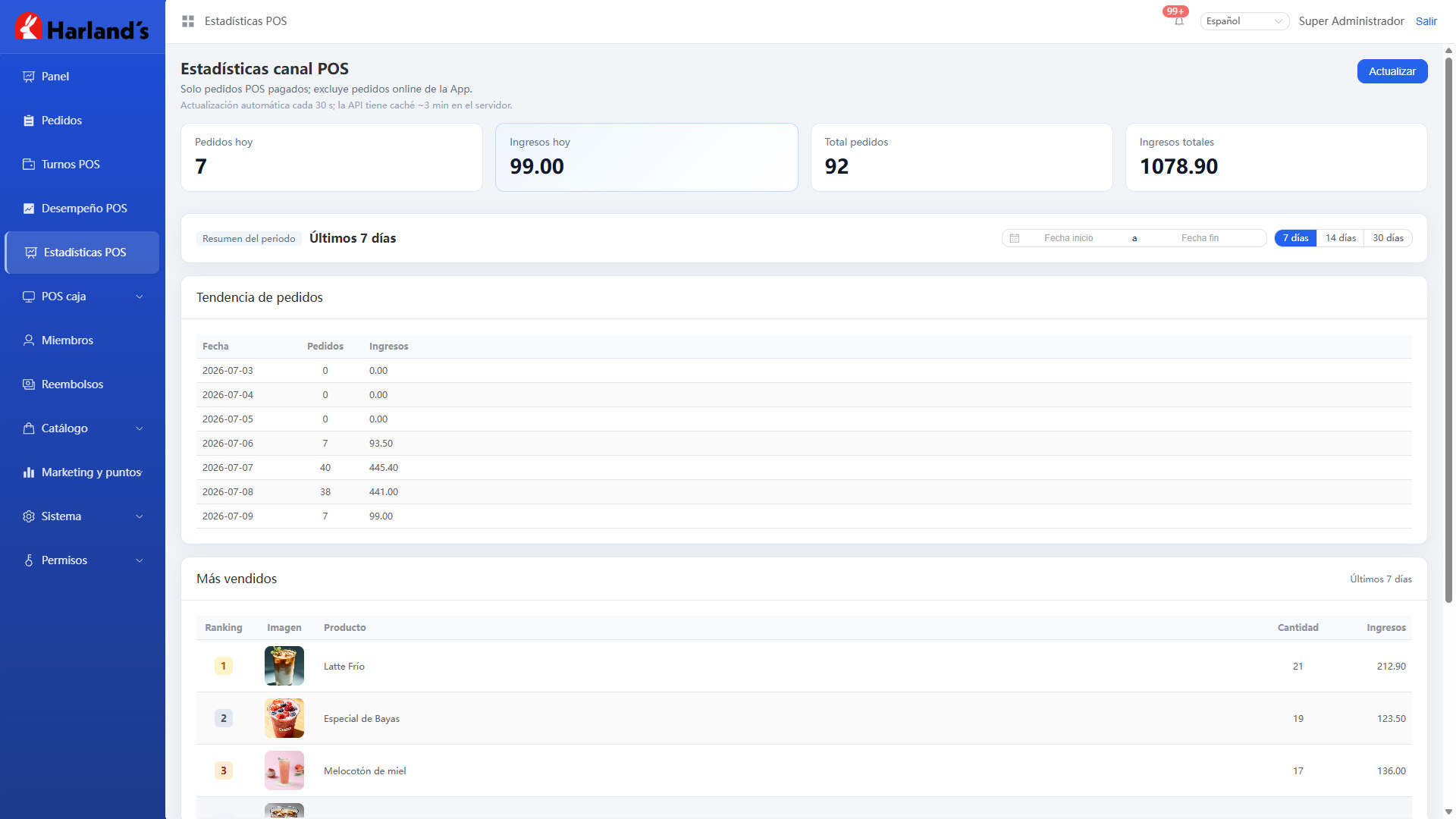This screenshot has height=819, width=1456.
Task: Click the 2026-07-03 date cell
Action: 227,371
